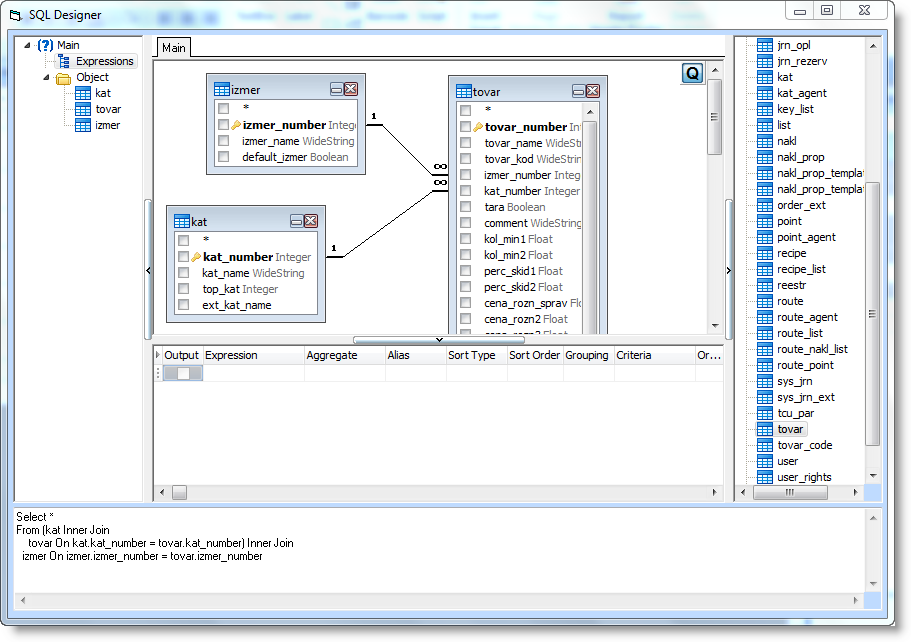The width and height of the screenshot is (911, 642).
Task: Switch to the Main tab
Action: 174,48
